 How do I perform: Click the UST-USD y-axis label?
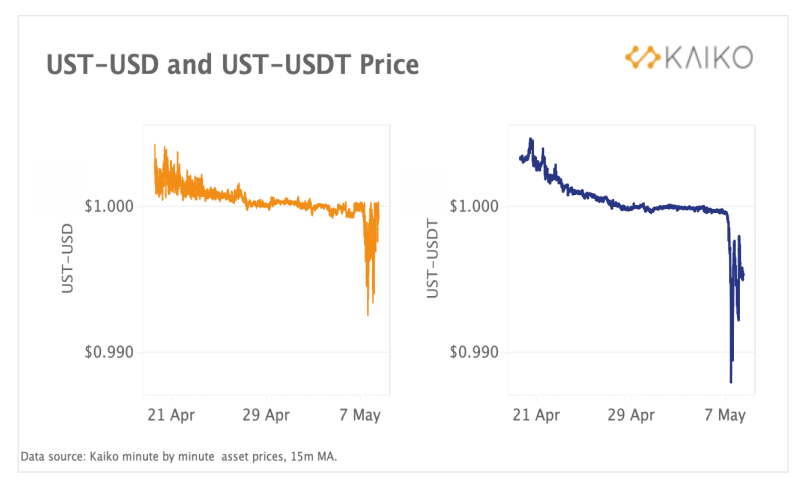68,259
